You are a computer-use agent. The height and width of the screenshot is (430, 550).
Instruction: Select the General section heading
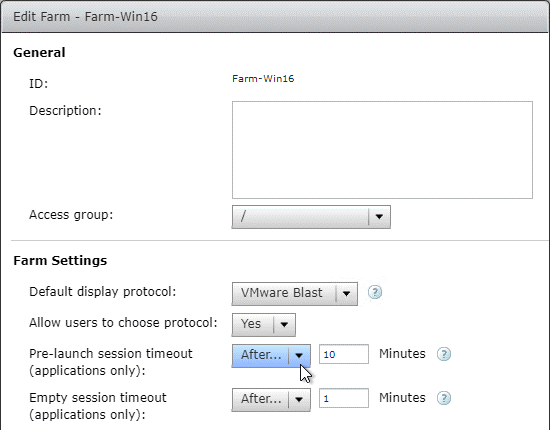[39, 53]
